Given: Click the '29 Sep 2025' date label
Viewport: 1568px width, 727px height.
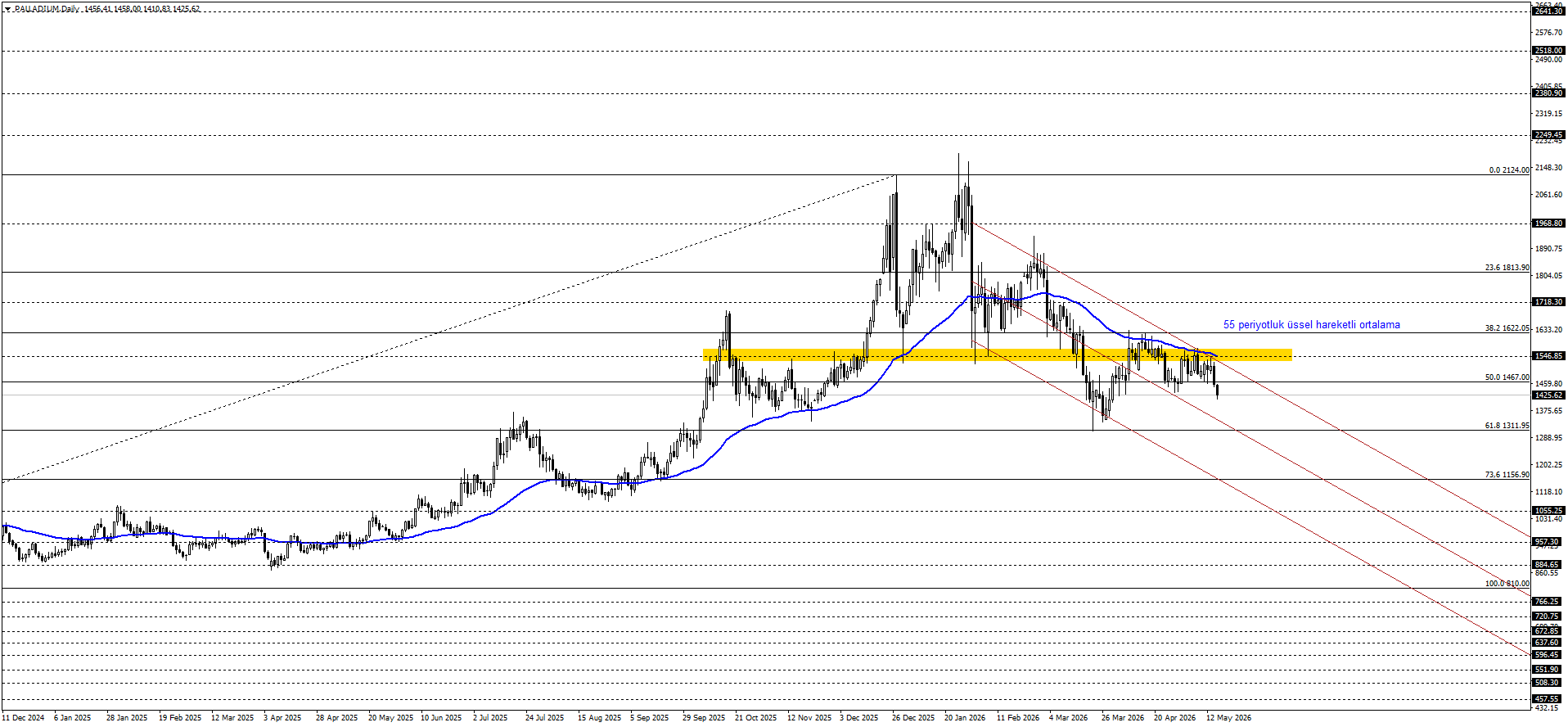Looking at the screenshot, I should (704, 718).
